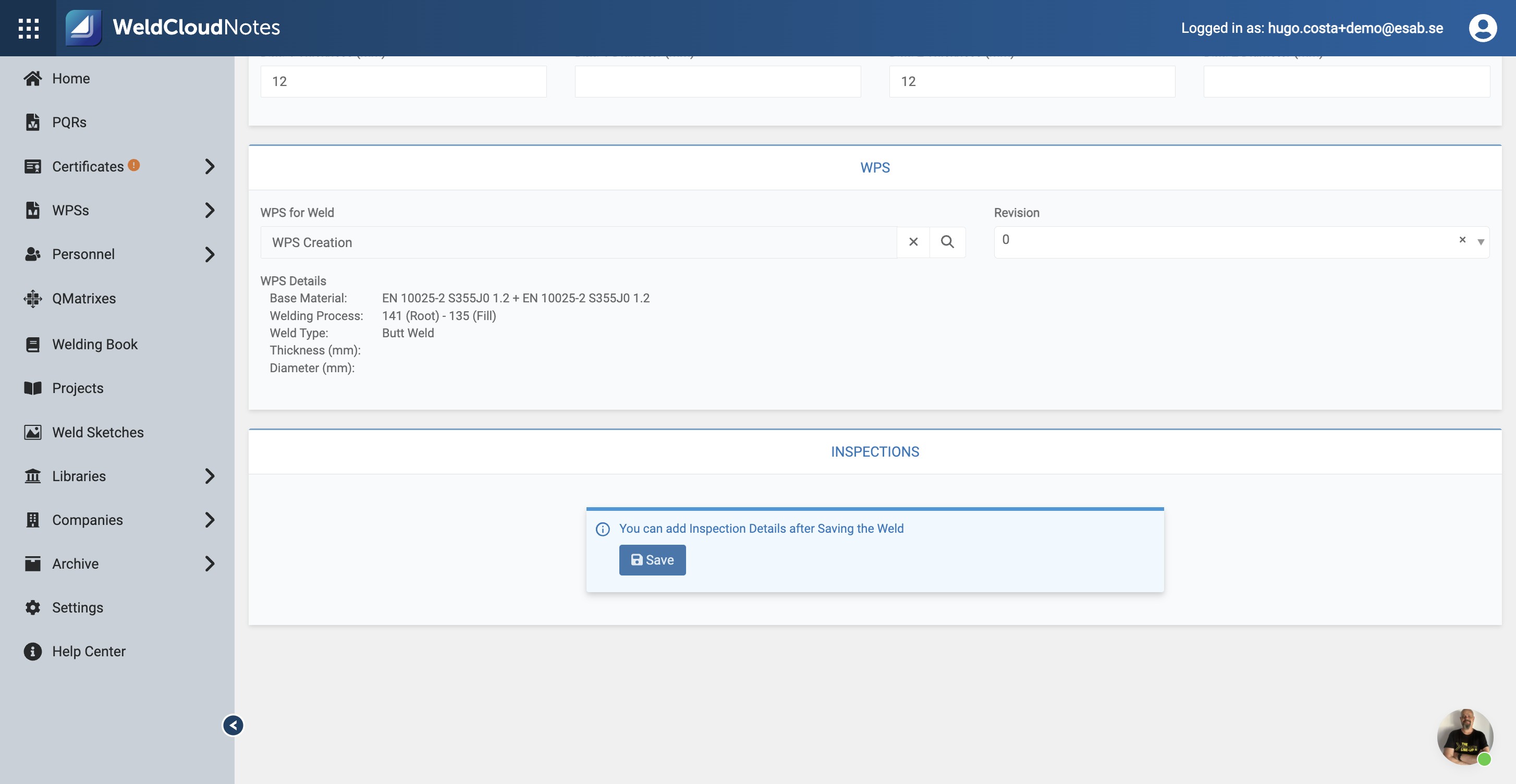Click the WPSs file icon

point(33,210)
